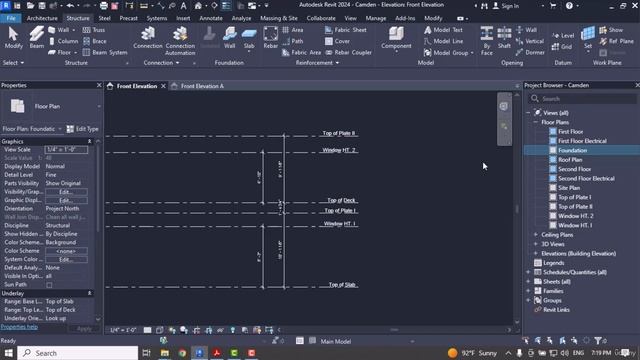
Task: Expand the 3D Views tree node
Action: click(536, 244)
